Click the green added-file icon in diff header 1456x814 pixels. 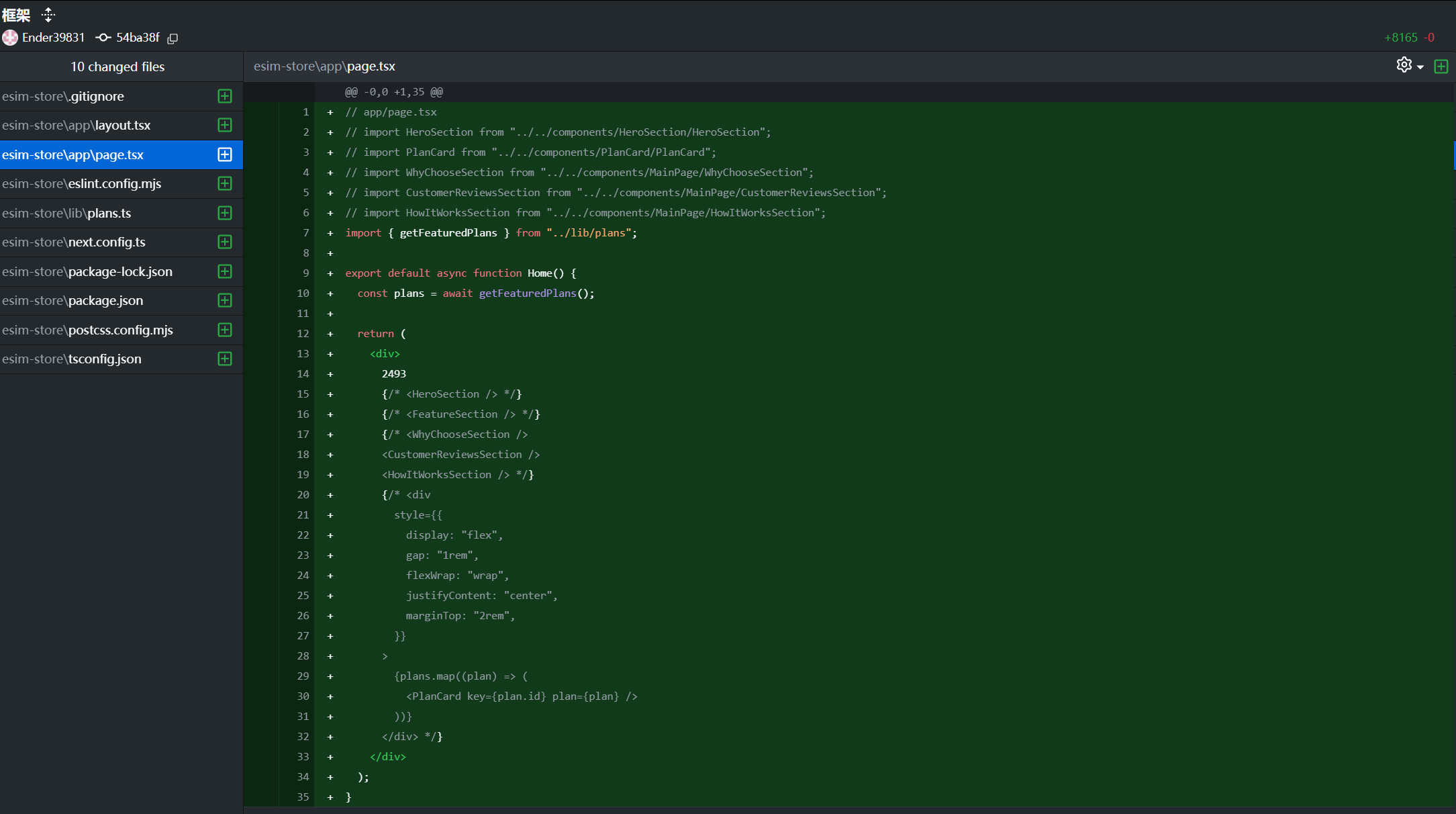pos(1441,66)
